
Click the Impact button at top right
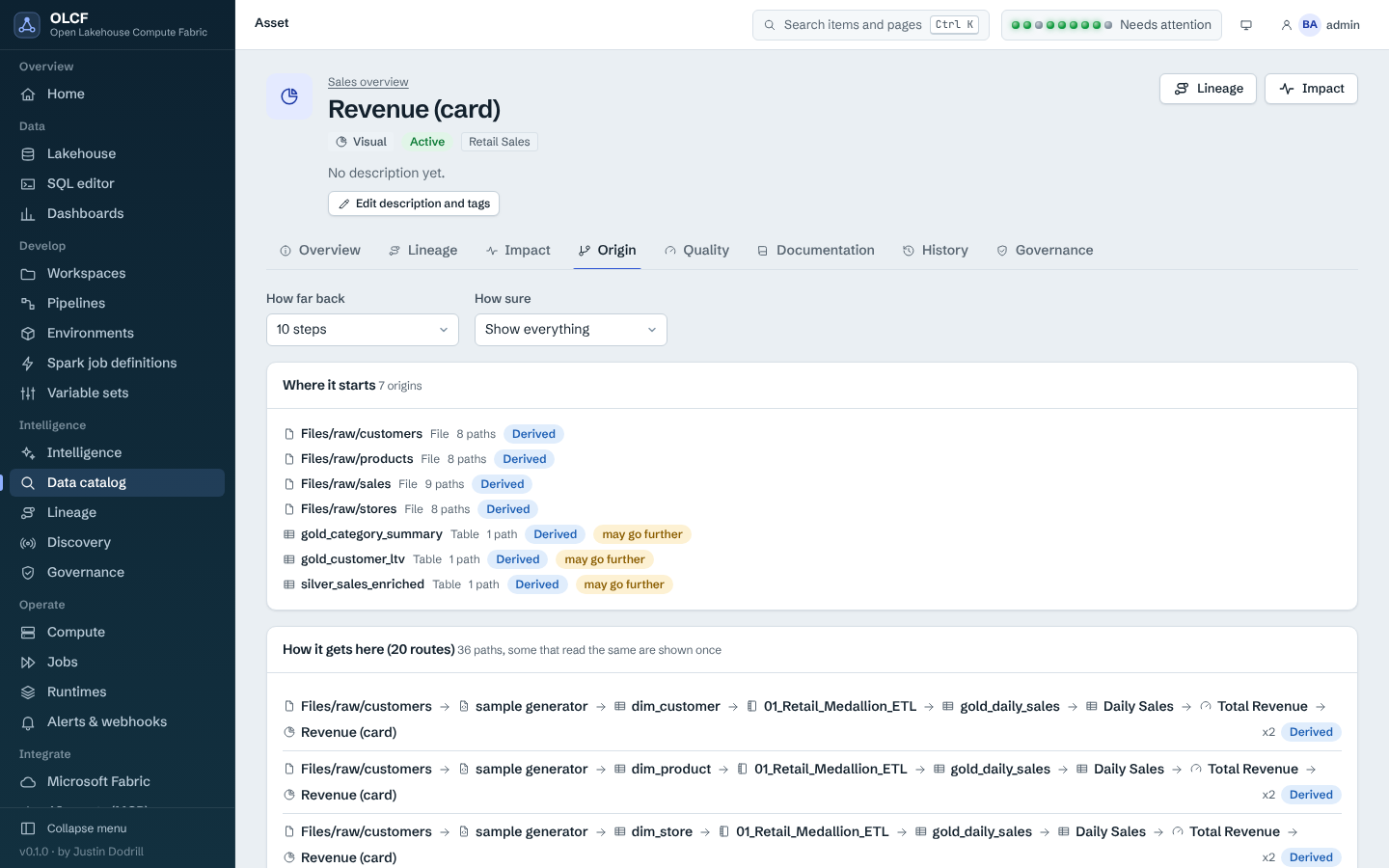click(1312, 89)
